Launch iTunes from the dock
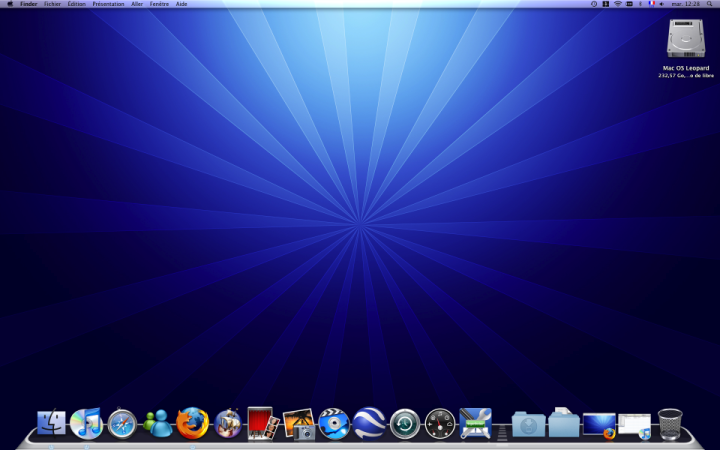This screenshot has height=450, width=720. click(86, 423)
